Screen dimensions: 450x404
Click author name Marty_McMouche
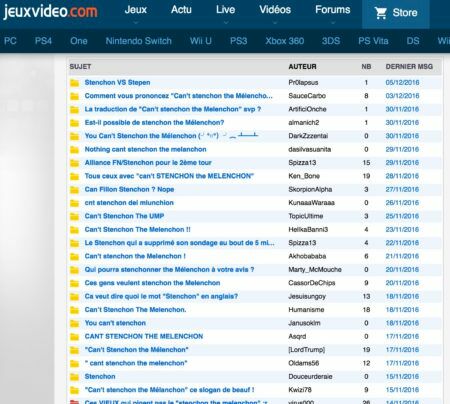point(315,270)
